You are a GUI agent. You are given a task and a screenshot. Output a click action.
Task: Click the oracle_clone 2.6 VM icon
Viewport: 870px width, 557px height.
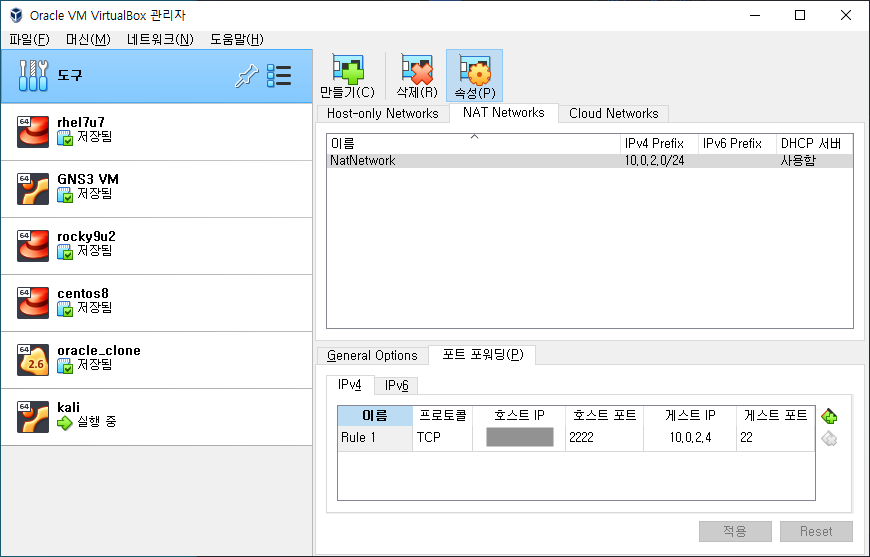pos(33,359)
